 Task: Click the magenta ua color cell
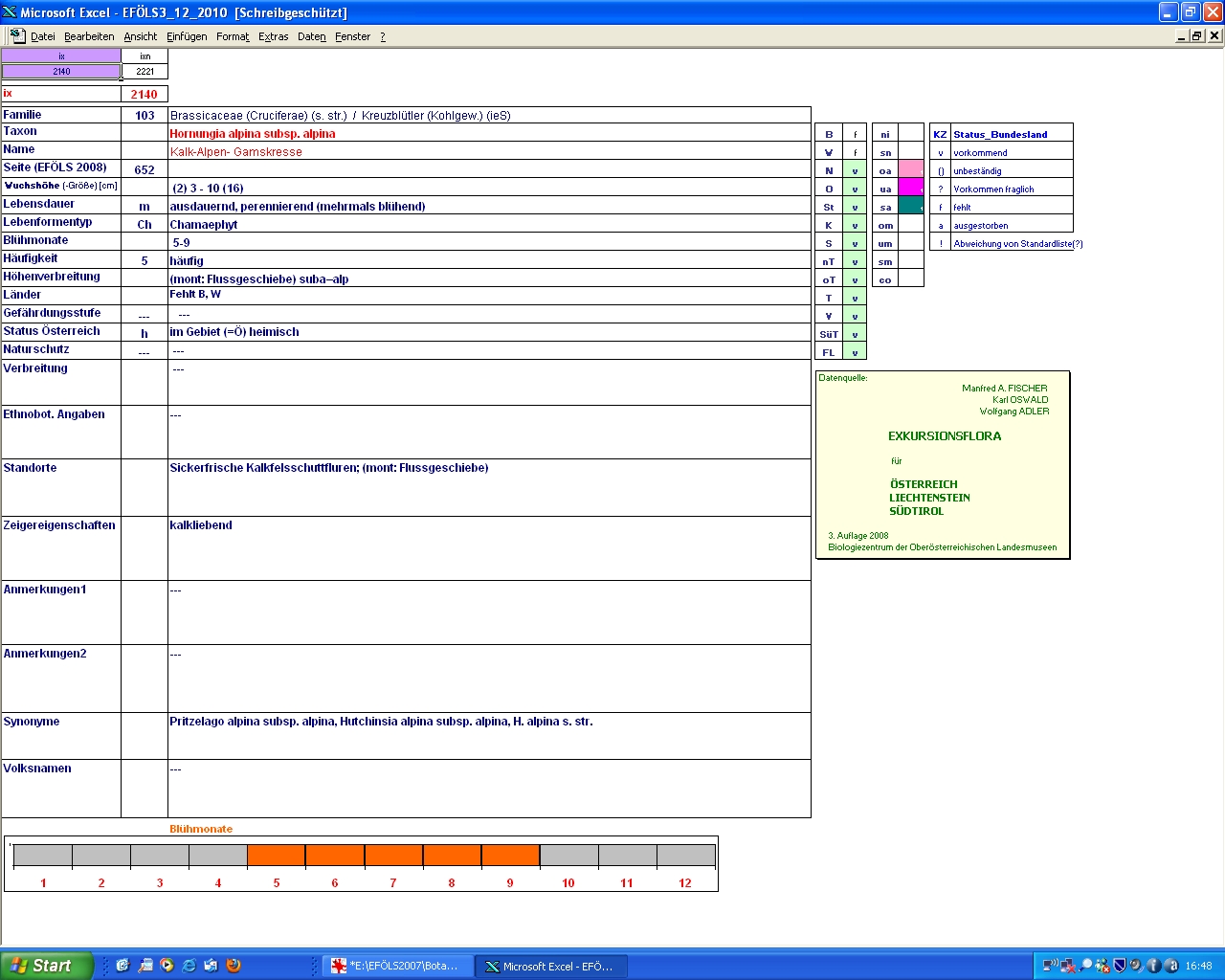pyautogui.click(x=910, y=189)
